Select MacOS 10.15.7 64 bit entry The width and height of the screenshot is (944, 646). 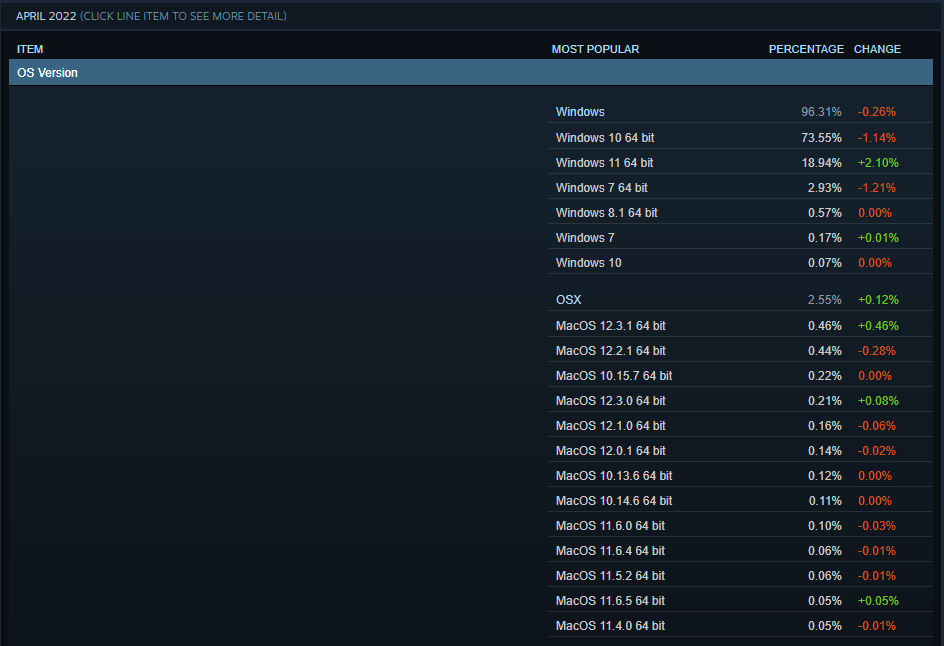(740, 376)
